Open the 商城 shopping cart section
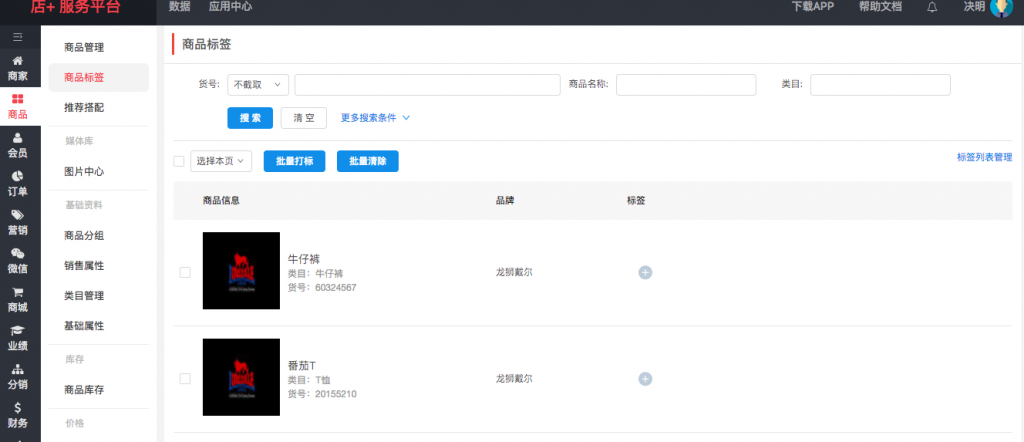The height and width of the screenshot is (442, 1024). click(x=17, y=299)
